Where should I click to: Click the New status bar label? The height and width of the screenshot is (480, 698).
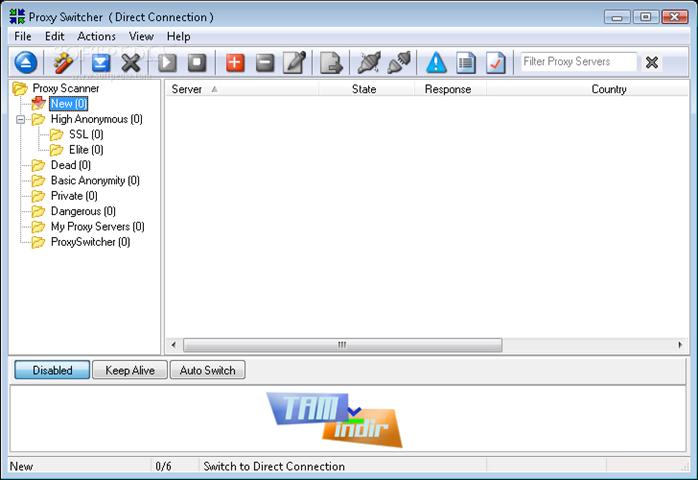coord(21,466)
